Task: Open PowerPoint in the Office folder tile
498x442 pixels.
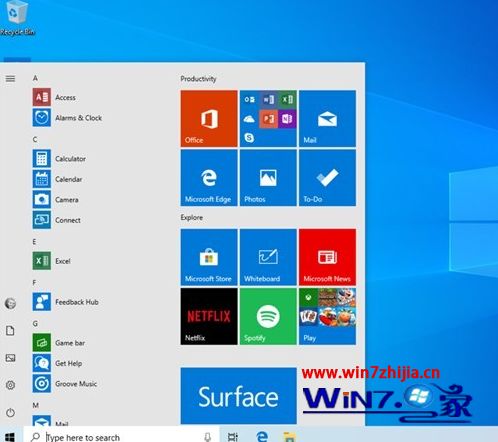Action: click(268, 119)
